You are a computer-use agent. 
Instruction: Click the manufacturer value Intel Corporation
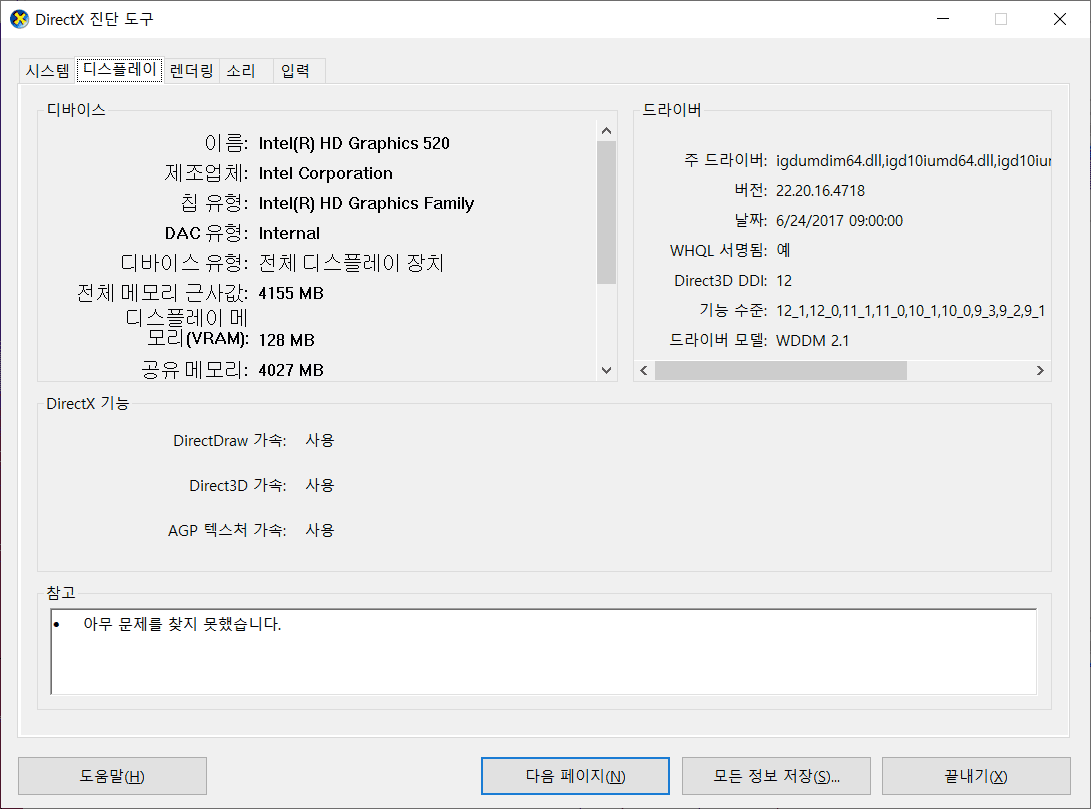(326, 173)
